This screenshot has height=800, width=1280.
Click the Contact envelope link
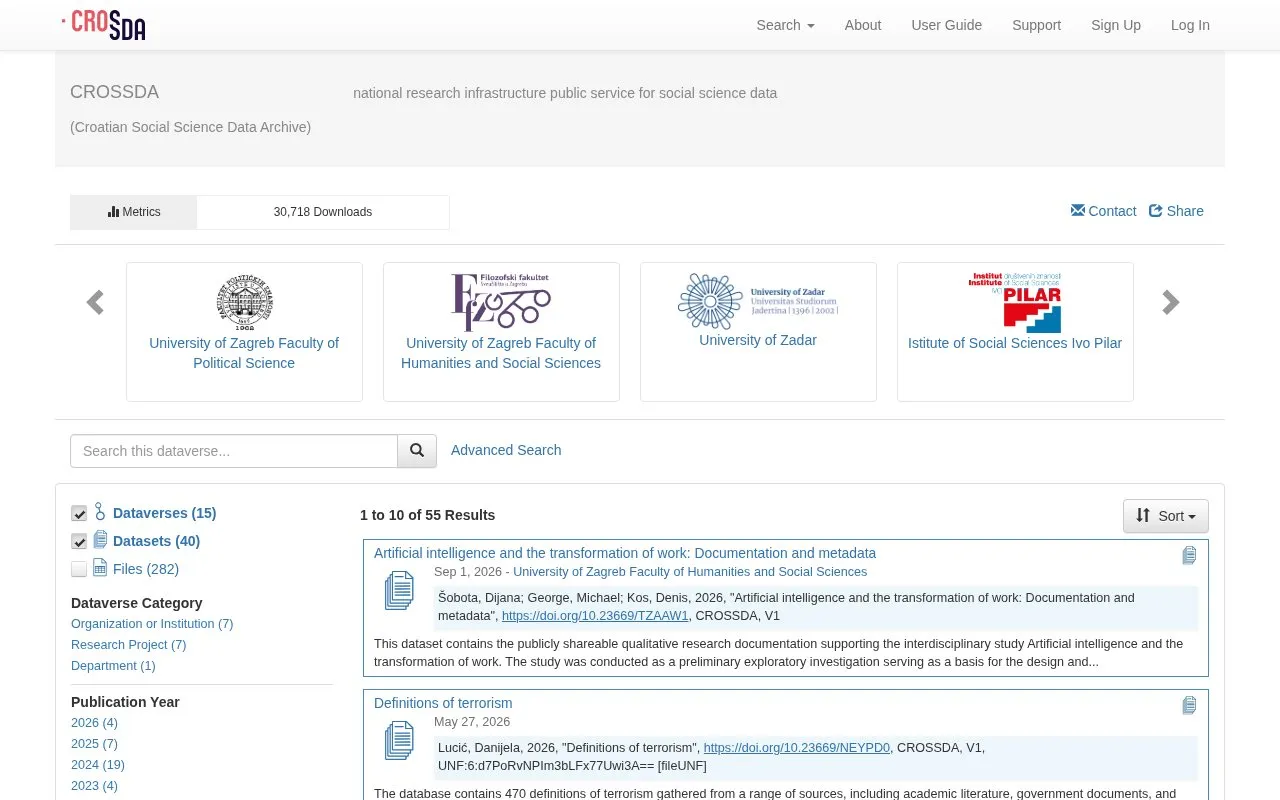point(1103,211)
